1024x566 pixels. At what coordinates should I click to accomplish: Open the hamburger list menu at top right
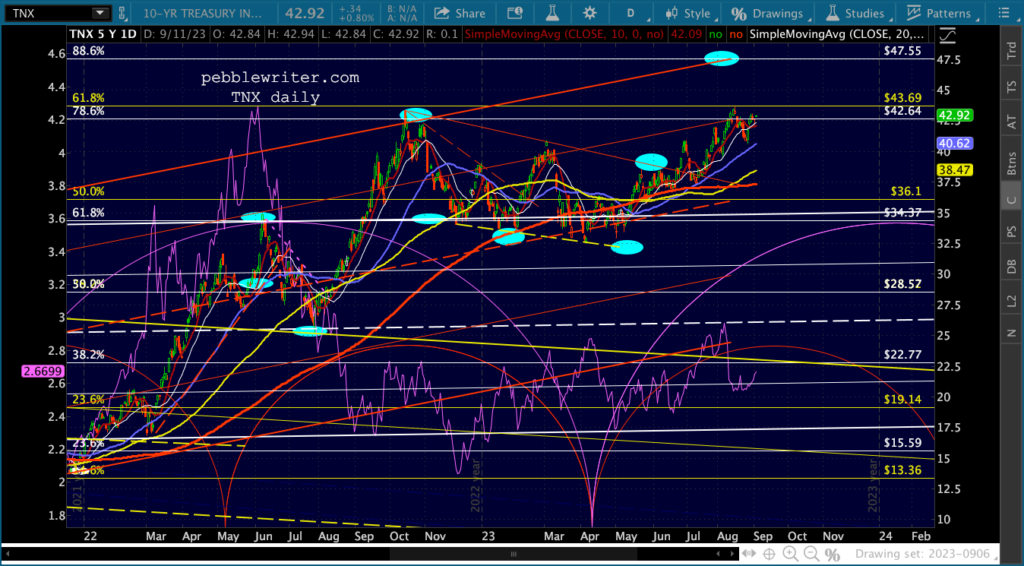(1001, 13)
